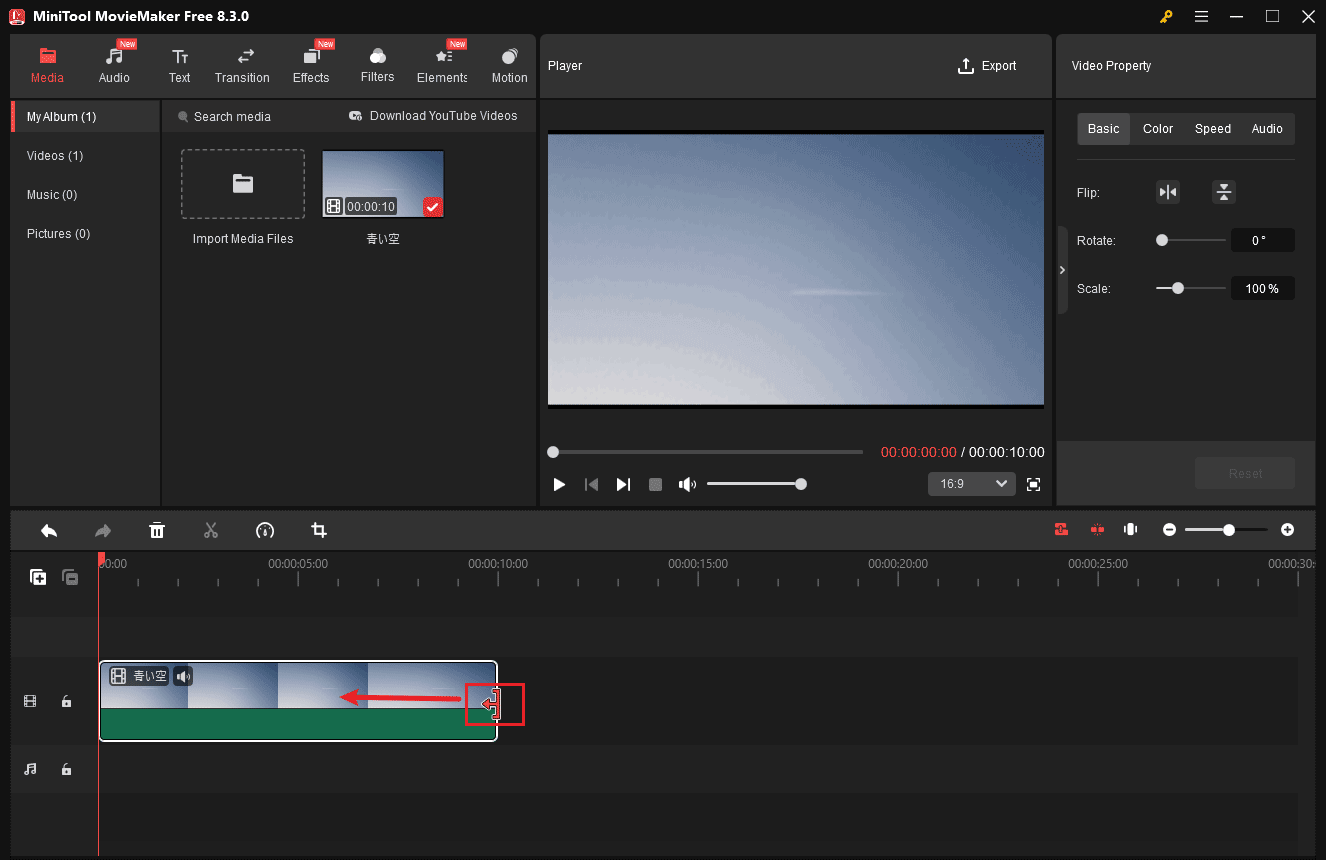Adjust the Scale slider
The height and width of the screenshot is (860, 1326).
coord(1190,288)
